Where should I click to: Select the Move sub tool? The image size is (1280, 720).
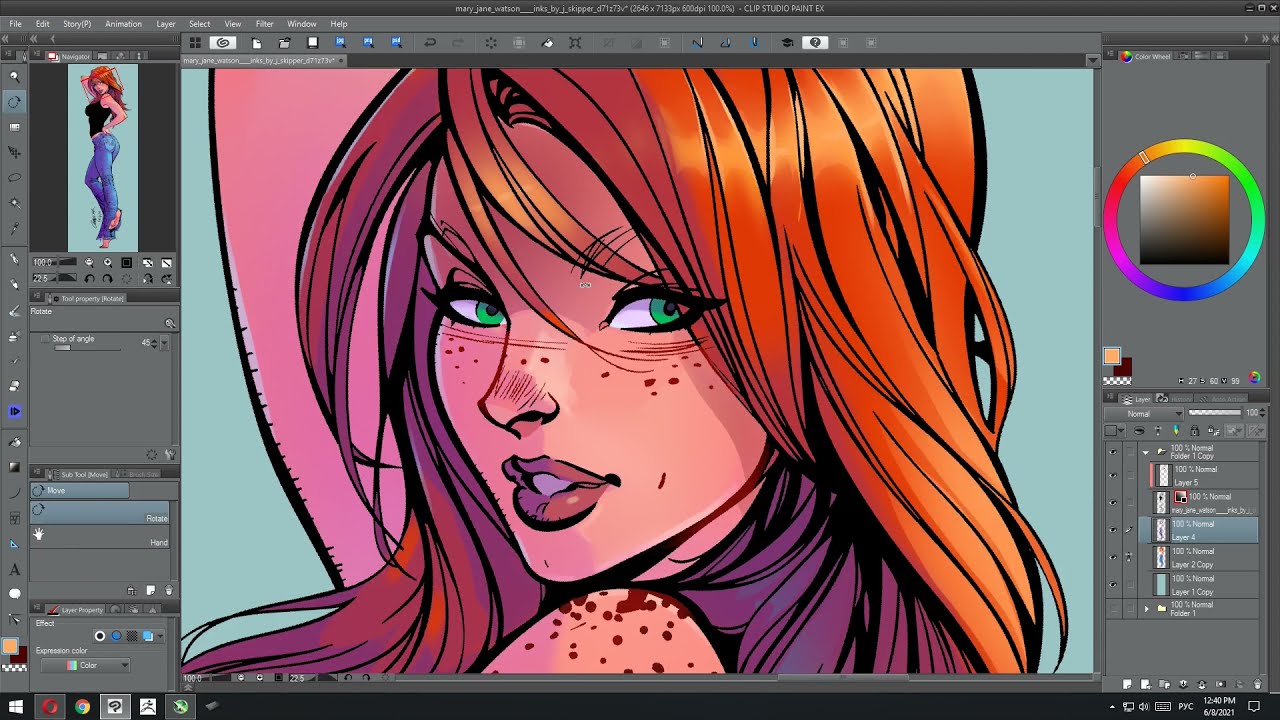point(79,491)
